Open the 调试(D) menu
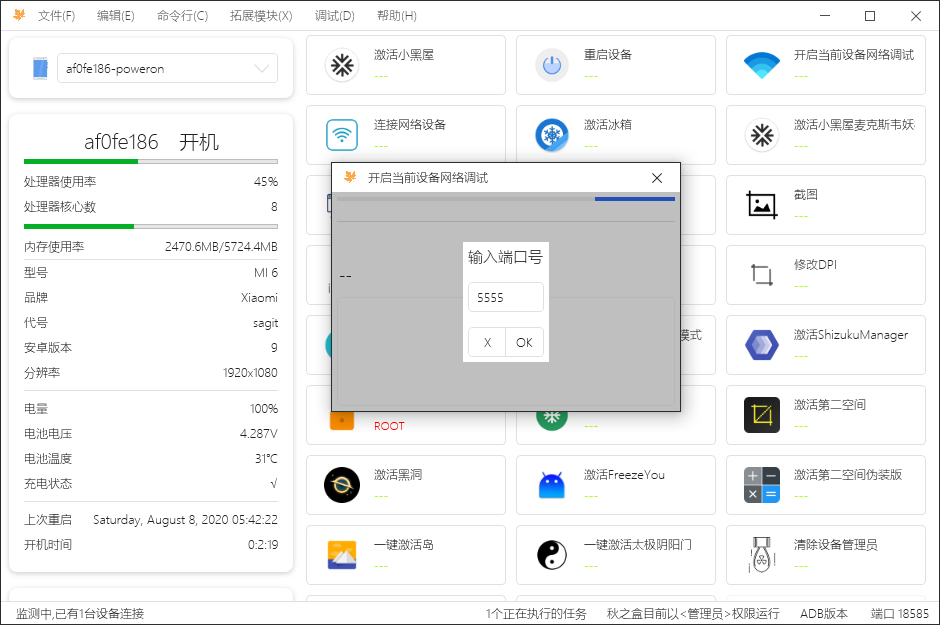This screenshot has height=625, width=940. [x=334, y=16]
